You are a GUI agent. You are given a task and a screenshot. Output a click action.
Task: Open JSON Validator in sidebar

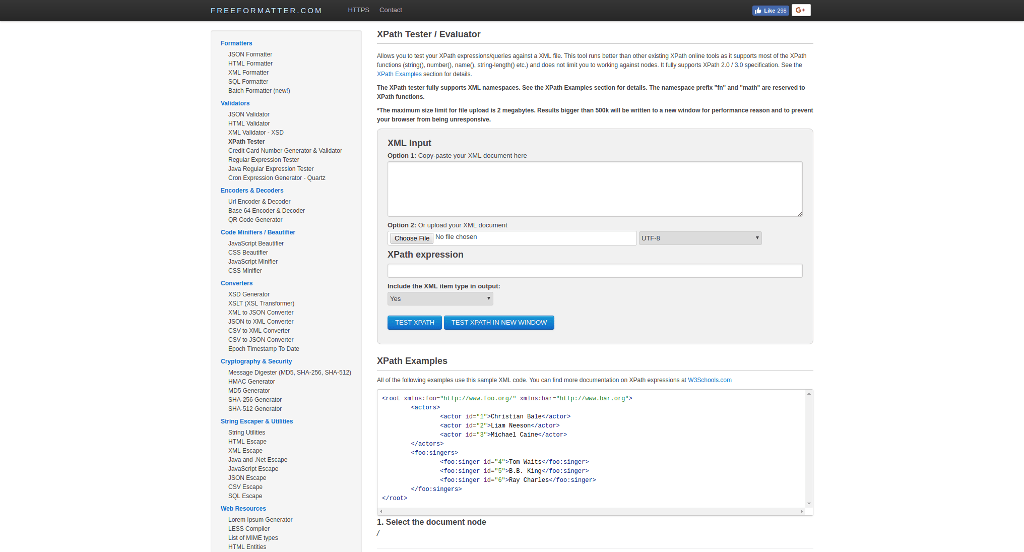(x=249, y=114)
